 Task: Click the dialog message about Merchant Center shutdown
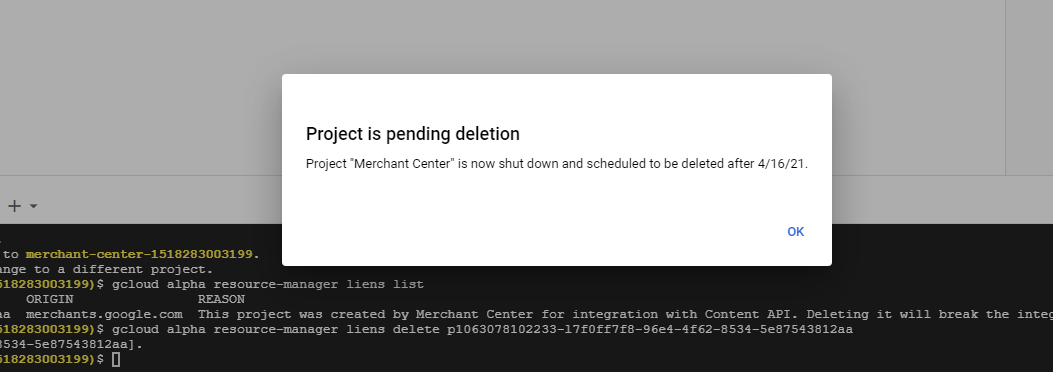point(557,164)
